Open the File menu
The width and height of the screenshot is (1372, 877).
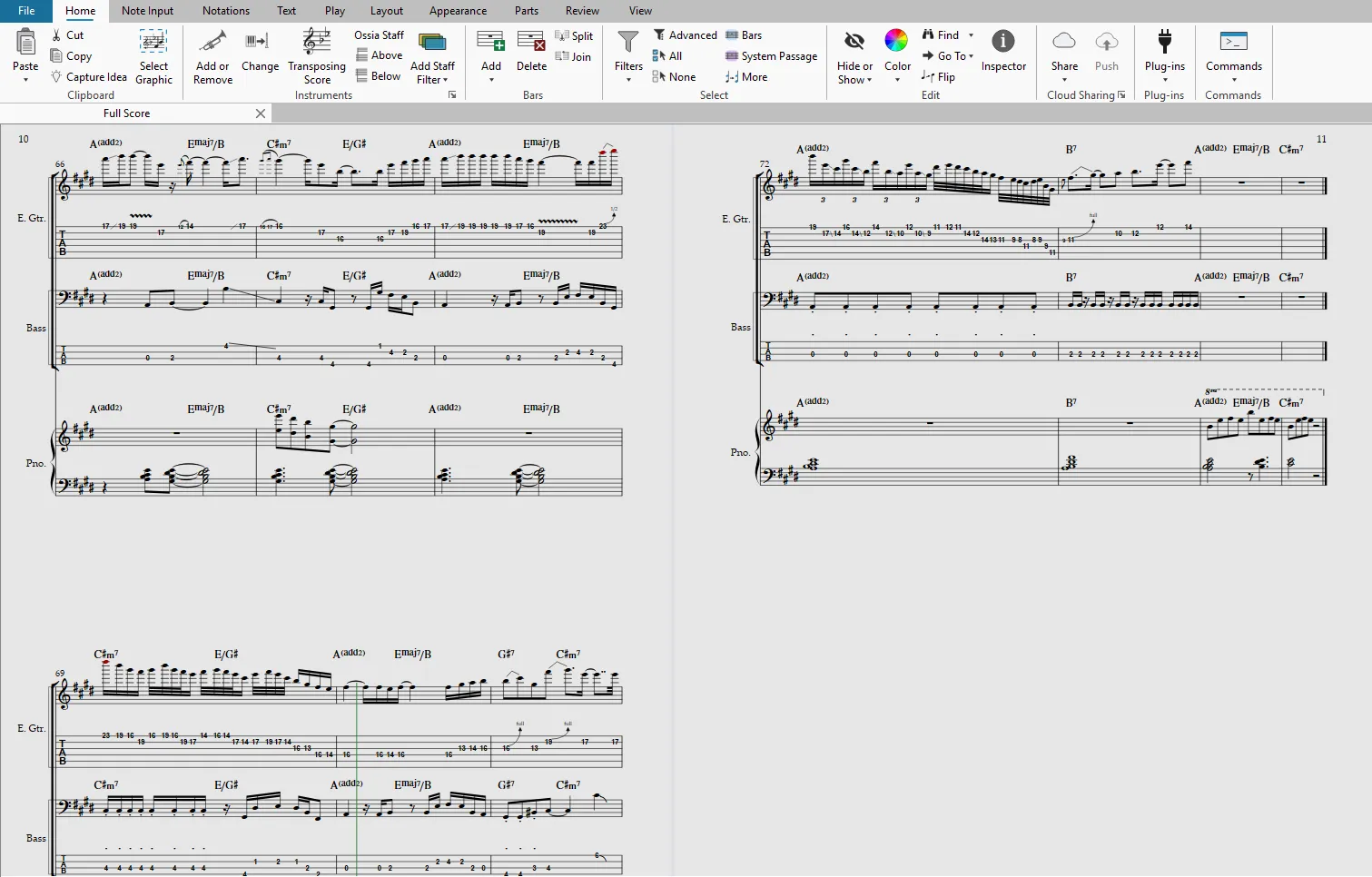point(26,11)
